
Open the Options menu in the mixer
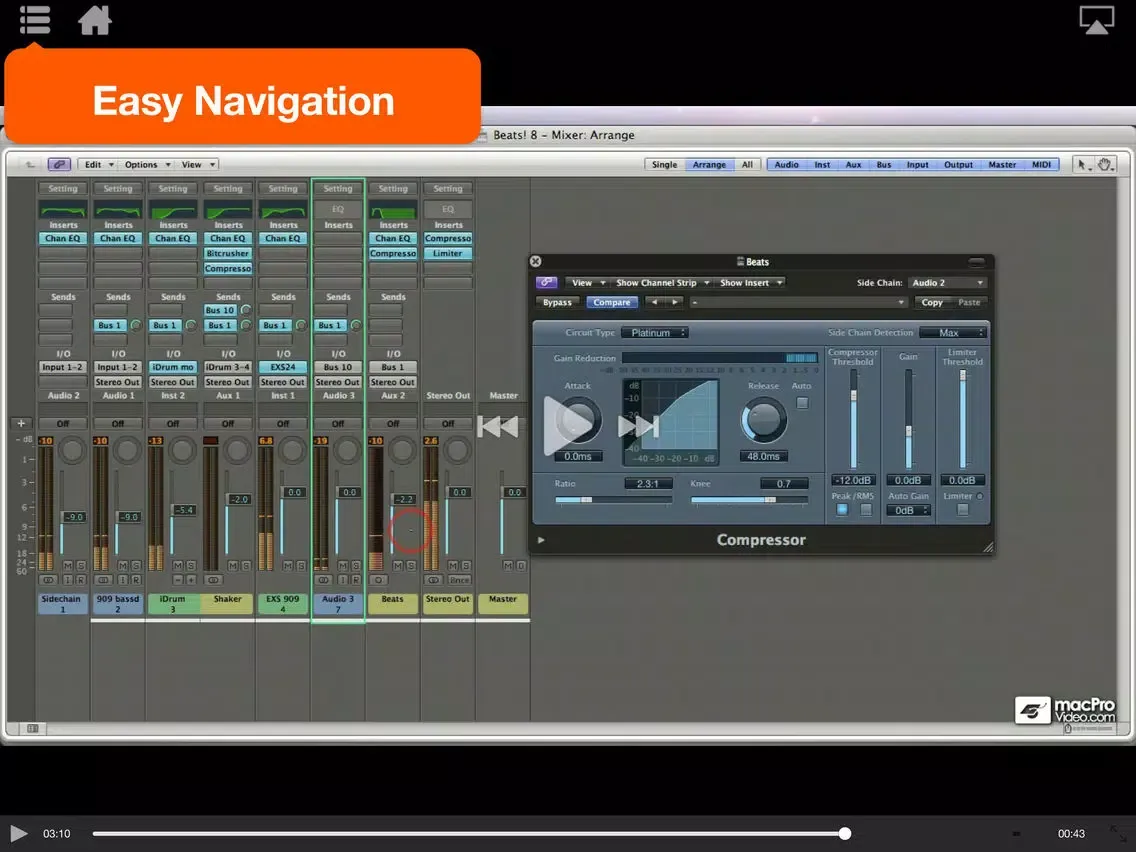146,165
